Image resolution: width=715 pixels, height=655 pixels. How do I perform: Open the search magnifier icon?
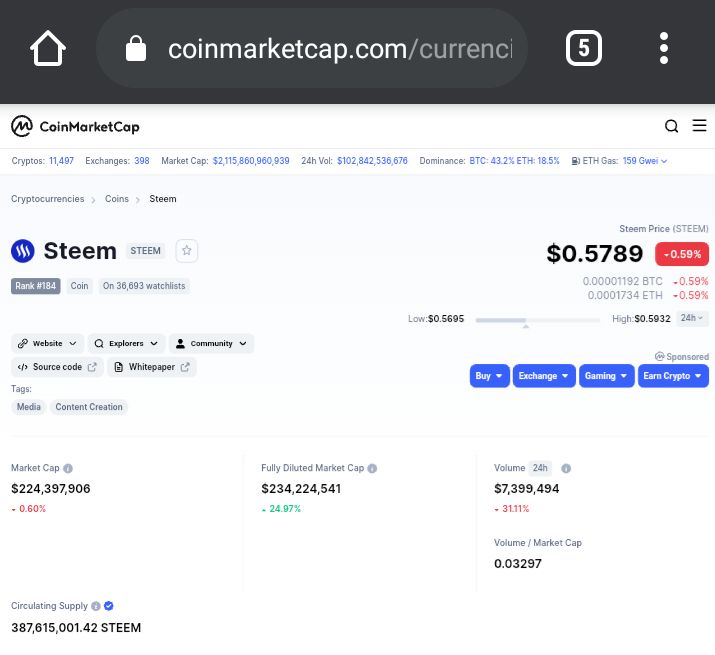pos(671,126)
